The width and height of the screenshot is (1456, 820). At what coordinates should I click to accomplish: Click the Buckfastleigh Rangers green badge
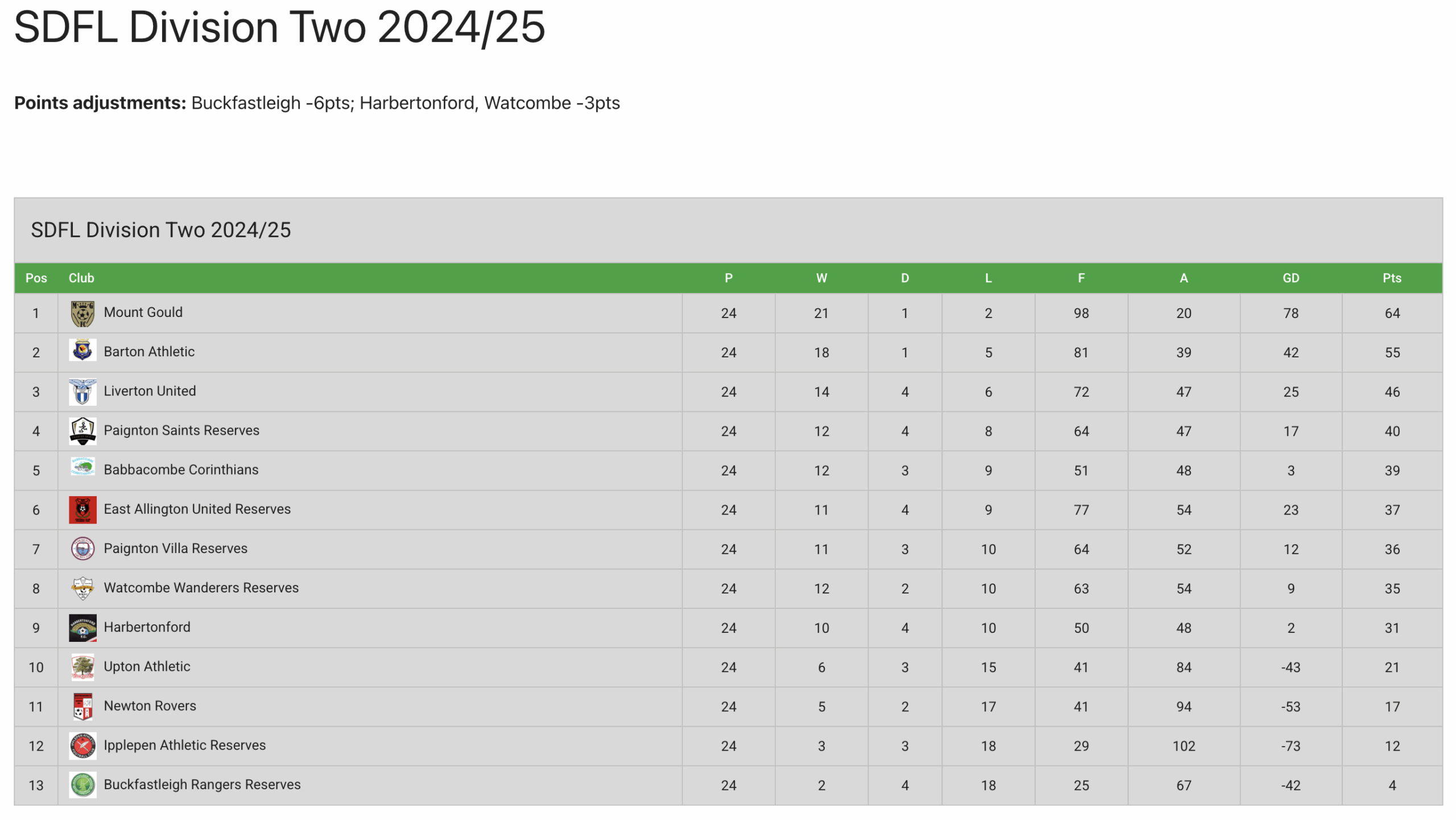click(x=82, y=785)
